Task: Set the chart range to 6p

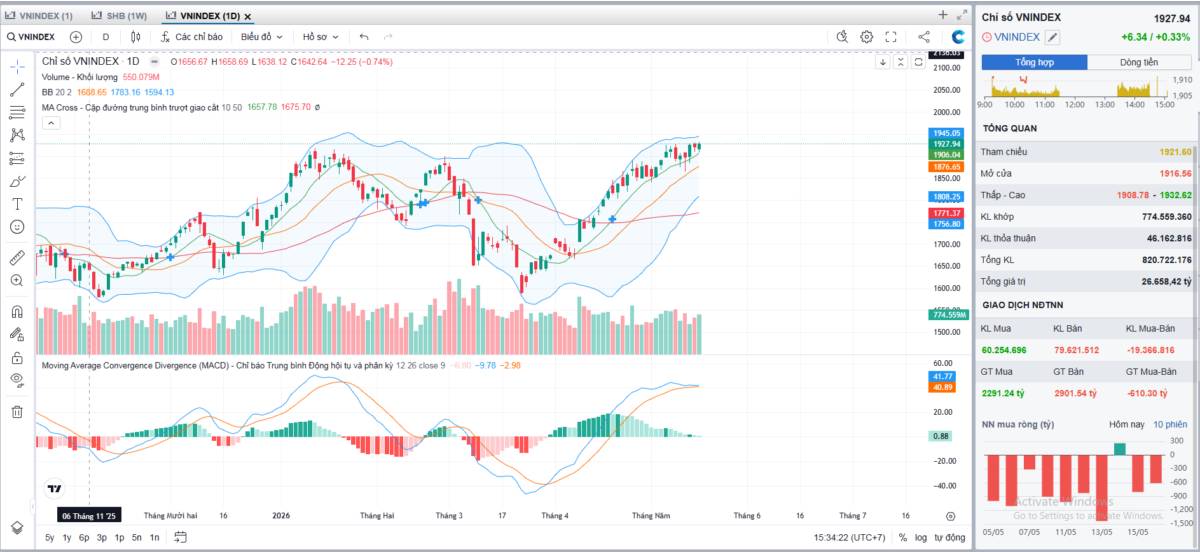Action: pyautogui.click(x=84, y=538)
